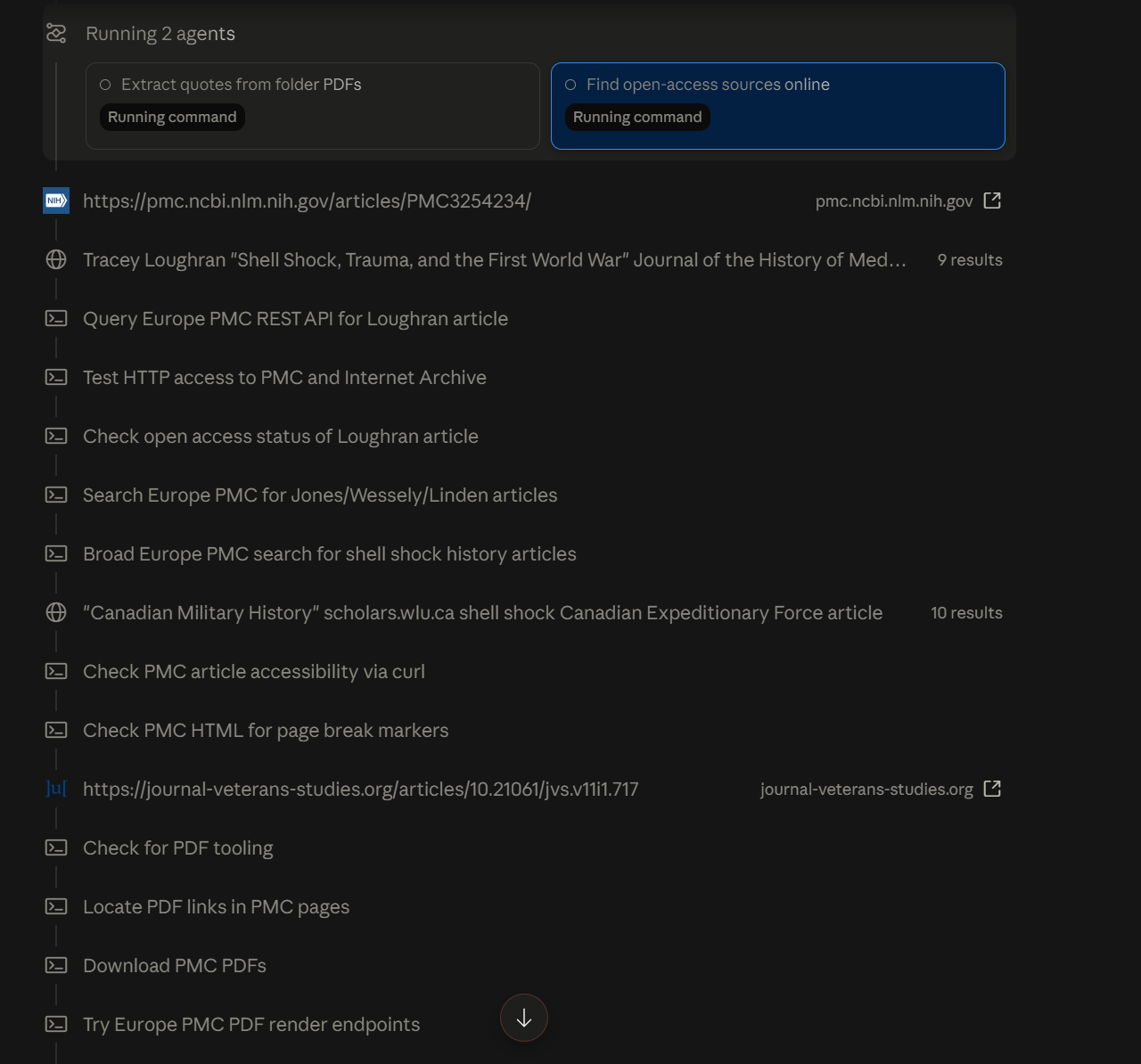The height and width of the screenshot is (1064, 1141).
Task: Open Check PMC HTML for page break markers
Action: coord(266,731)
